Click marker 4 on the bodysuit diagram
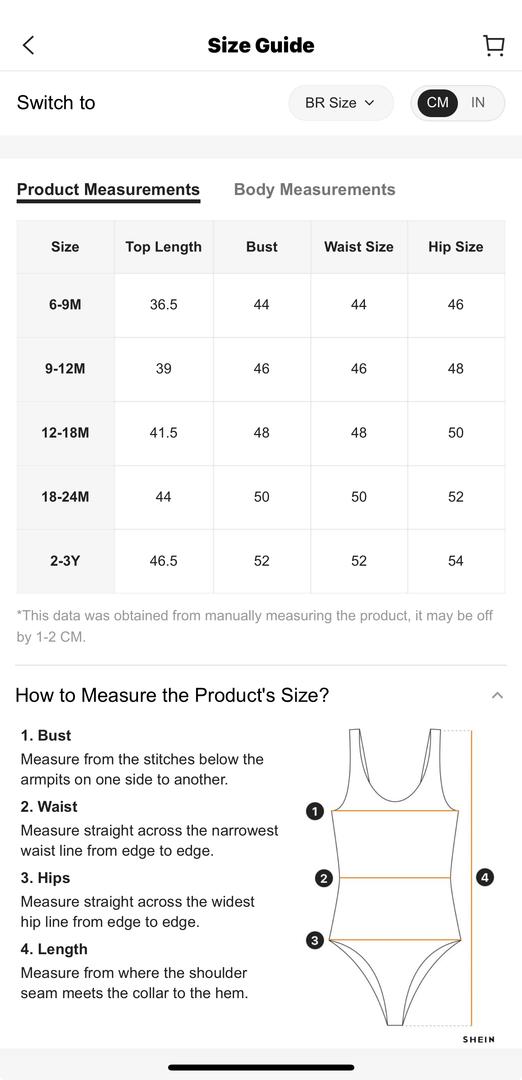Image resolution: width=522 pixels, height=1080 pixels. (485, 878)
